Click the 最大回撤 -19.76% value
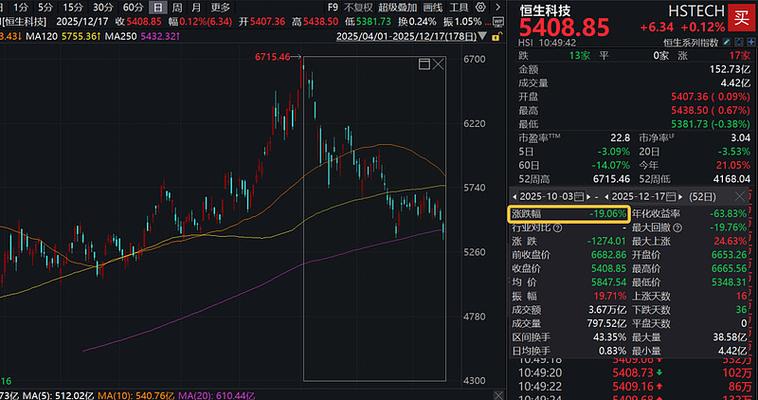This screenshot has width=758, height=400. [729, 227]
